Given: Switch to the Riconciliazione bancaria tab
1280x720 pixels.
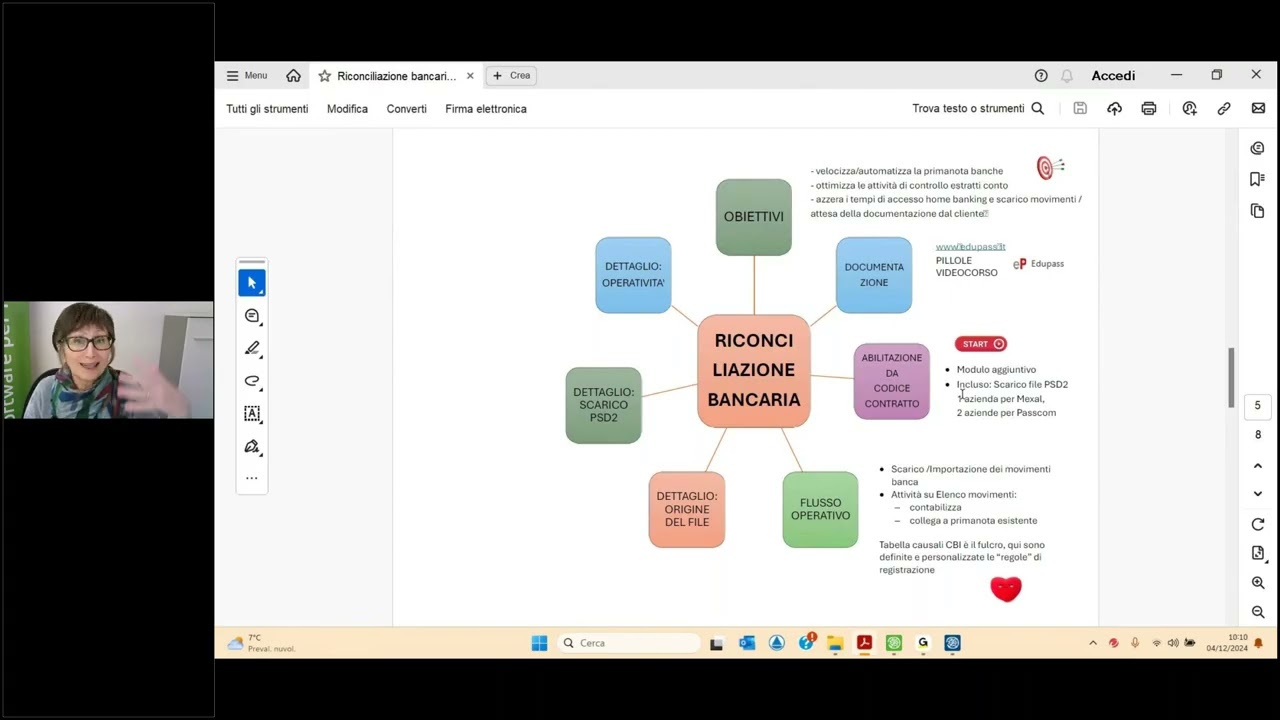Looking at the screenshot, I should coord(396,76).
